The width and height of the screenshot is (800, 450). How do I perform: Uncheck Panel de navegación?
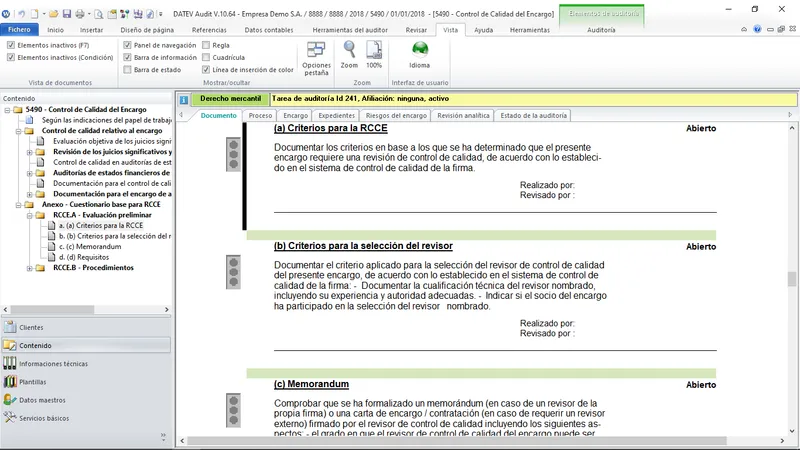click(x=128, y=45)
